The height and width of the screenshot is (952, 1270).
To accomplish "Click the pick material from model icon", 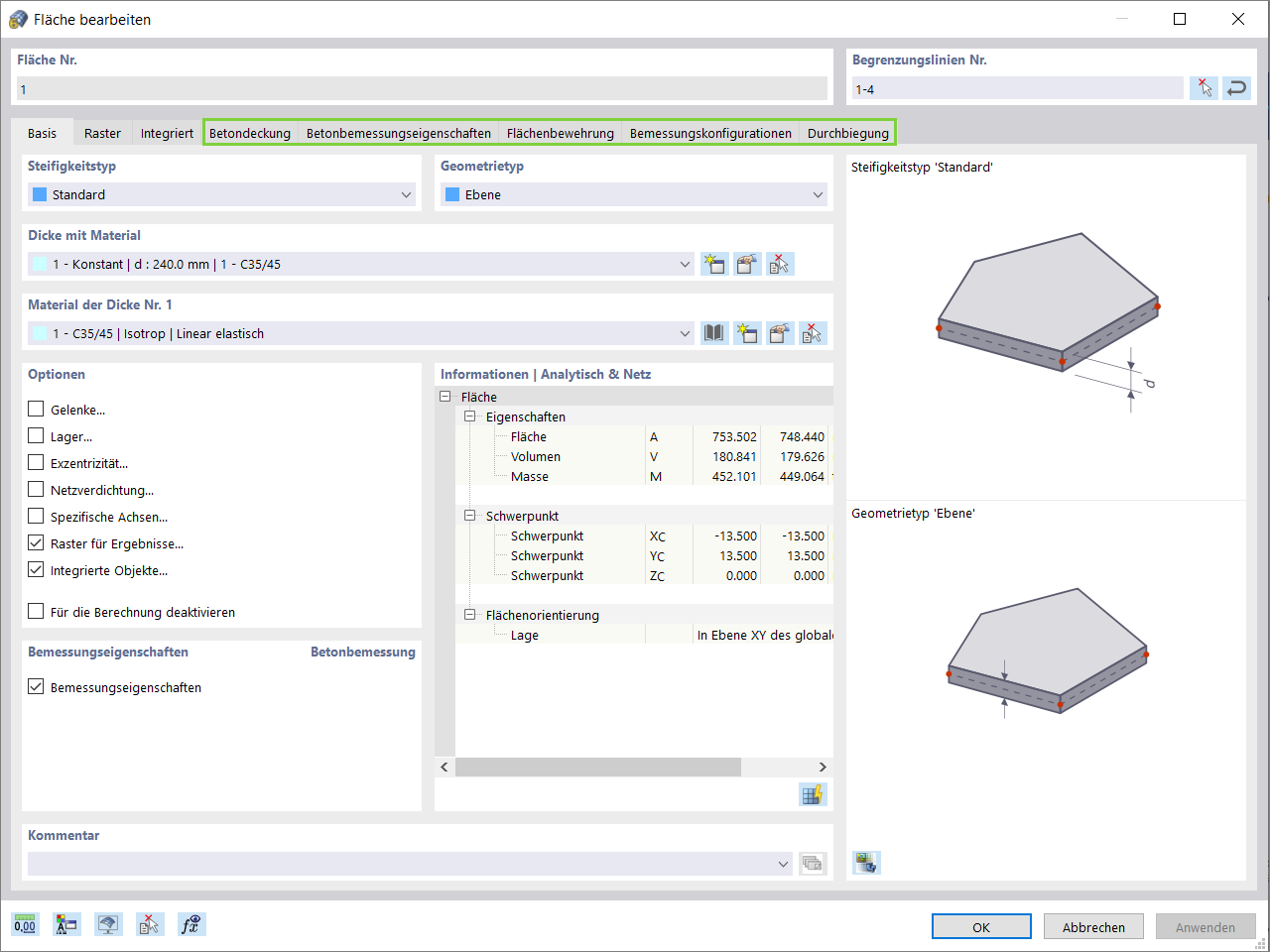I will (813, 333).
